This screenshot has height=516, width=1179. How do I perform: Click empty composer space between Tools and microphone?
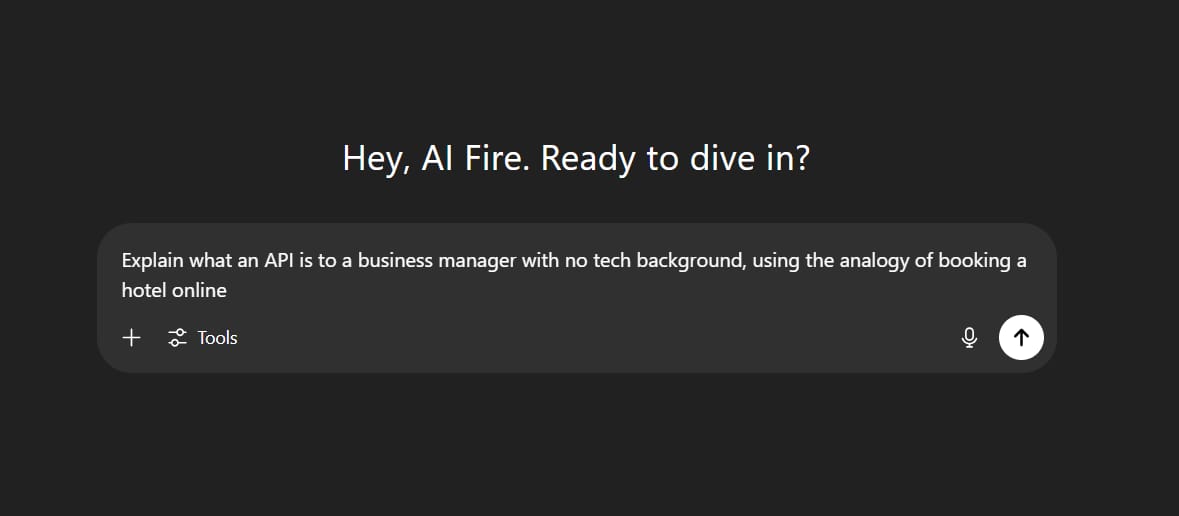tap(598, 338)
